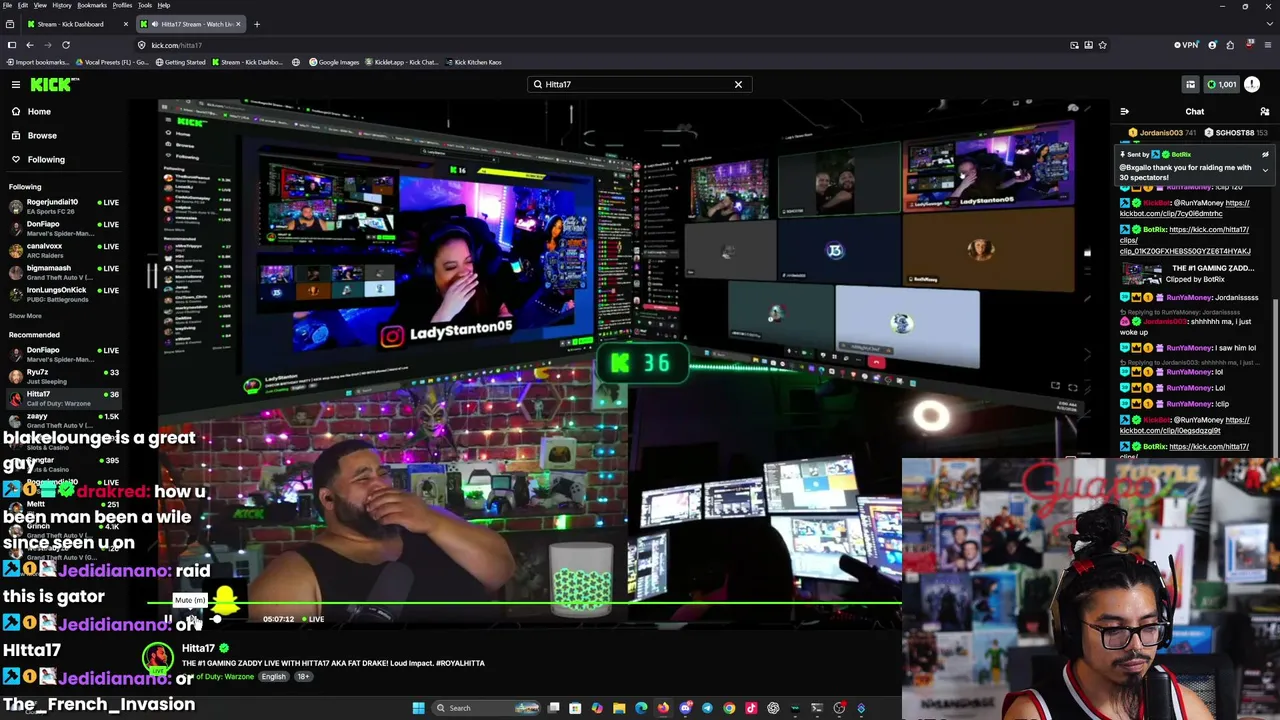Open the chat users list icon

click(1264, 112)
